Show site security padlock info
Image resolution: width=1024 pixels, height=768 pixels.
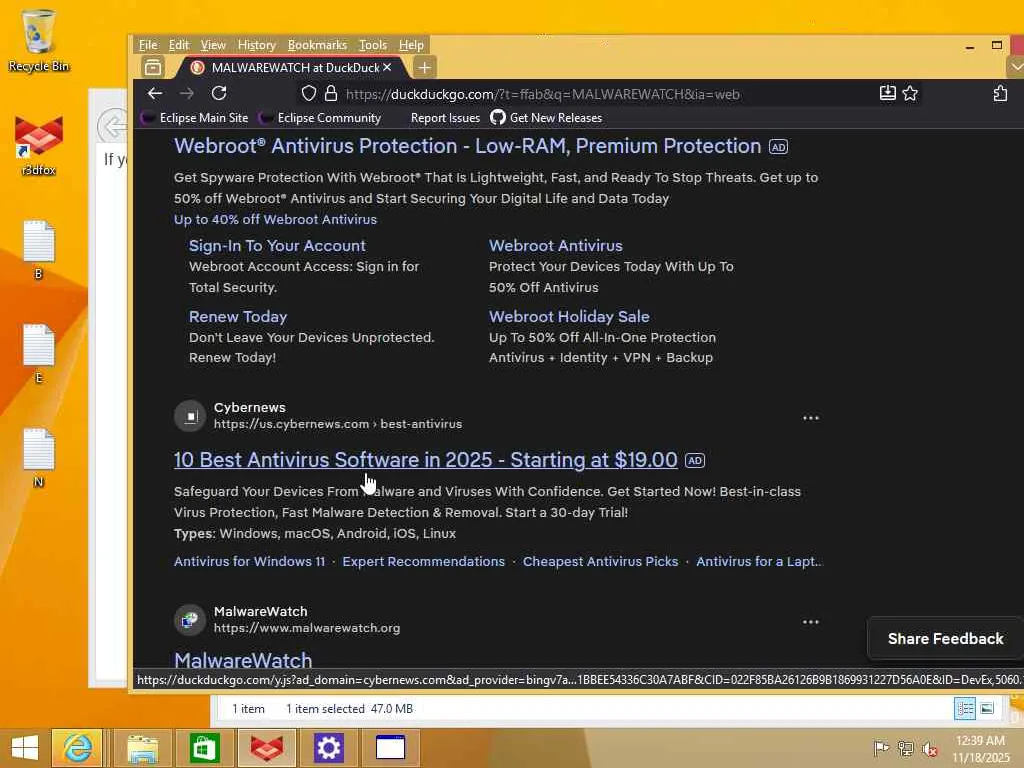pos(331,93)
